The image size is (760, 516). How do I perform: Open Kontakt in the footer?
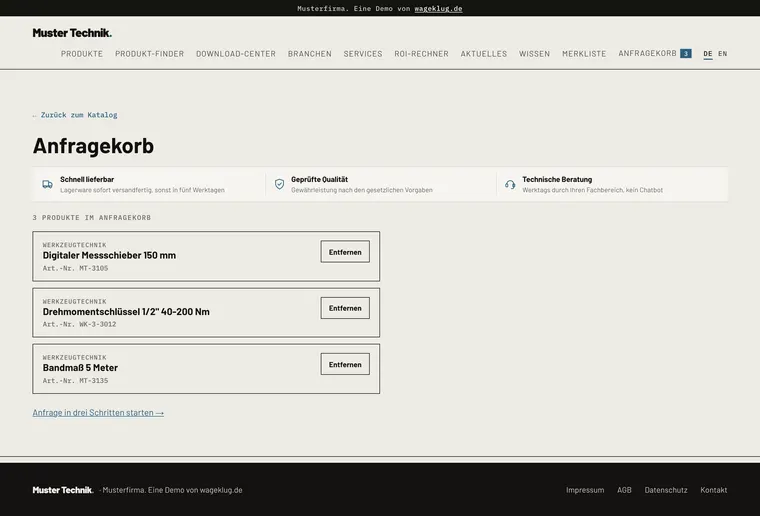(713, 490)
